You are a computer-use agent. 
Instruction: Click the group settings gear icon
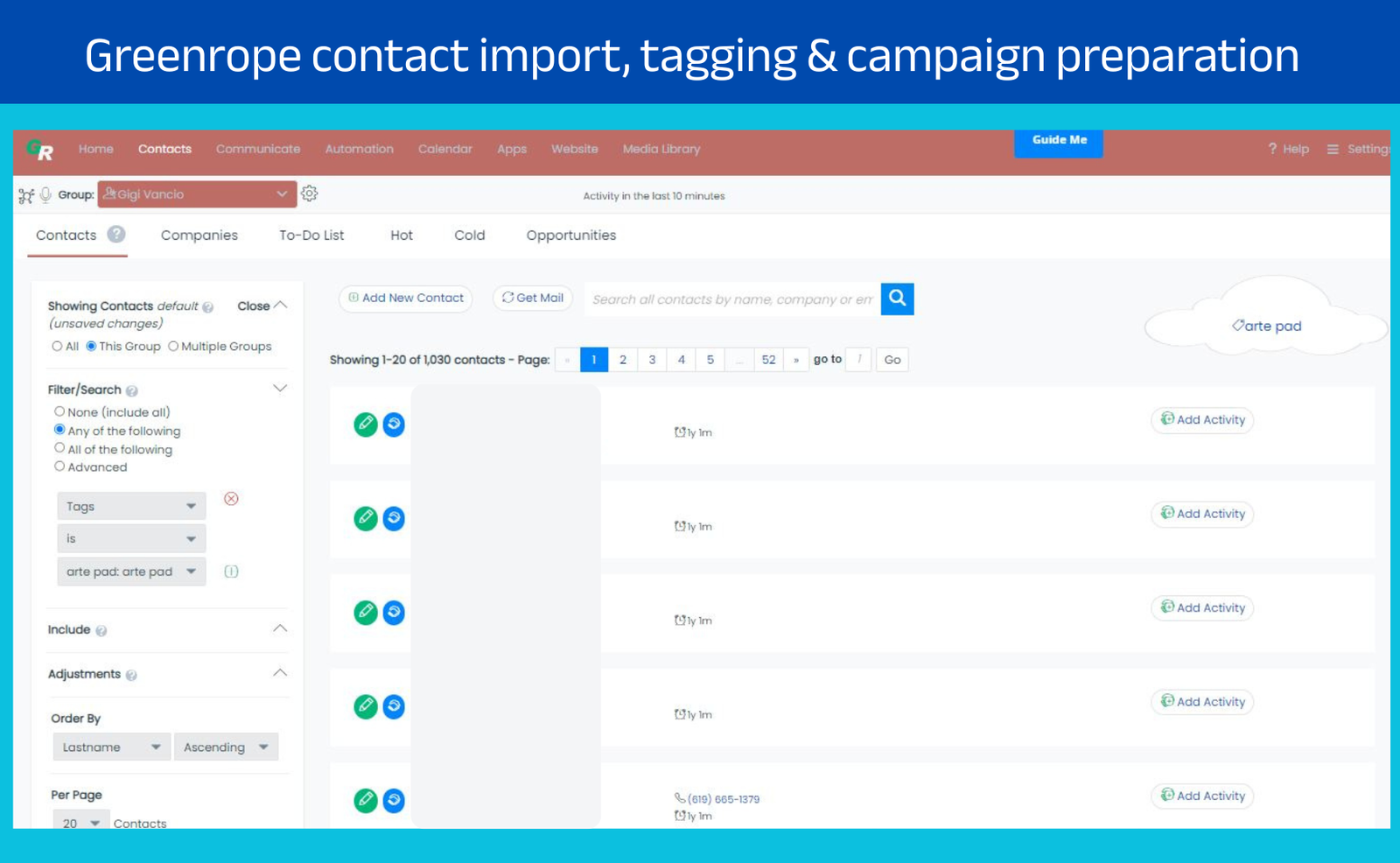310,193
